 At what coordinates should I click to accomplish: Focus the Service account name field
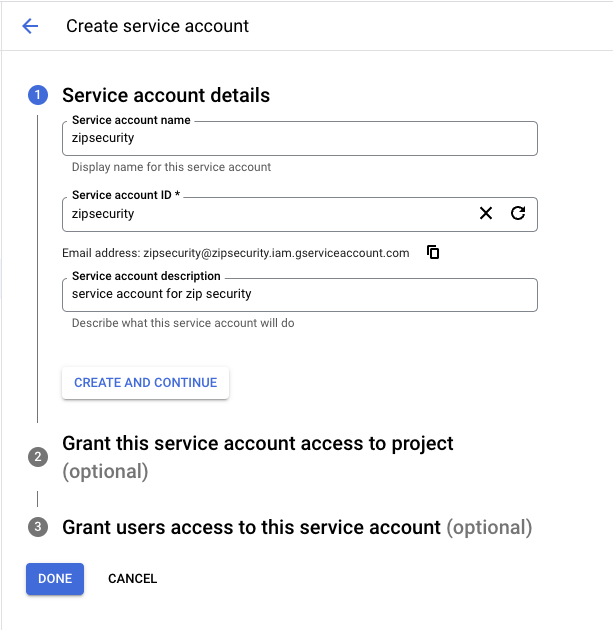pos(299,138)
